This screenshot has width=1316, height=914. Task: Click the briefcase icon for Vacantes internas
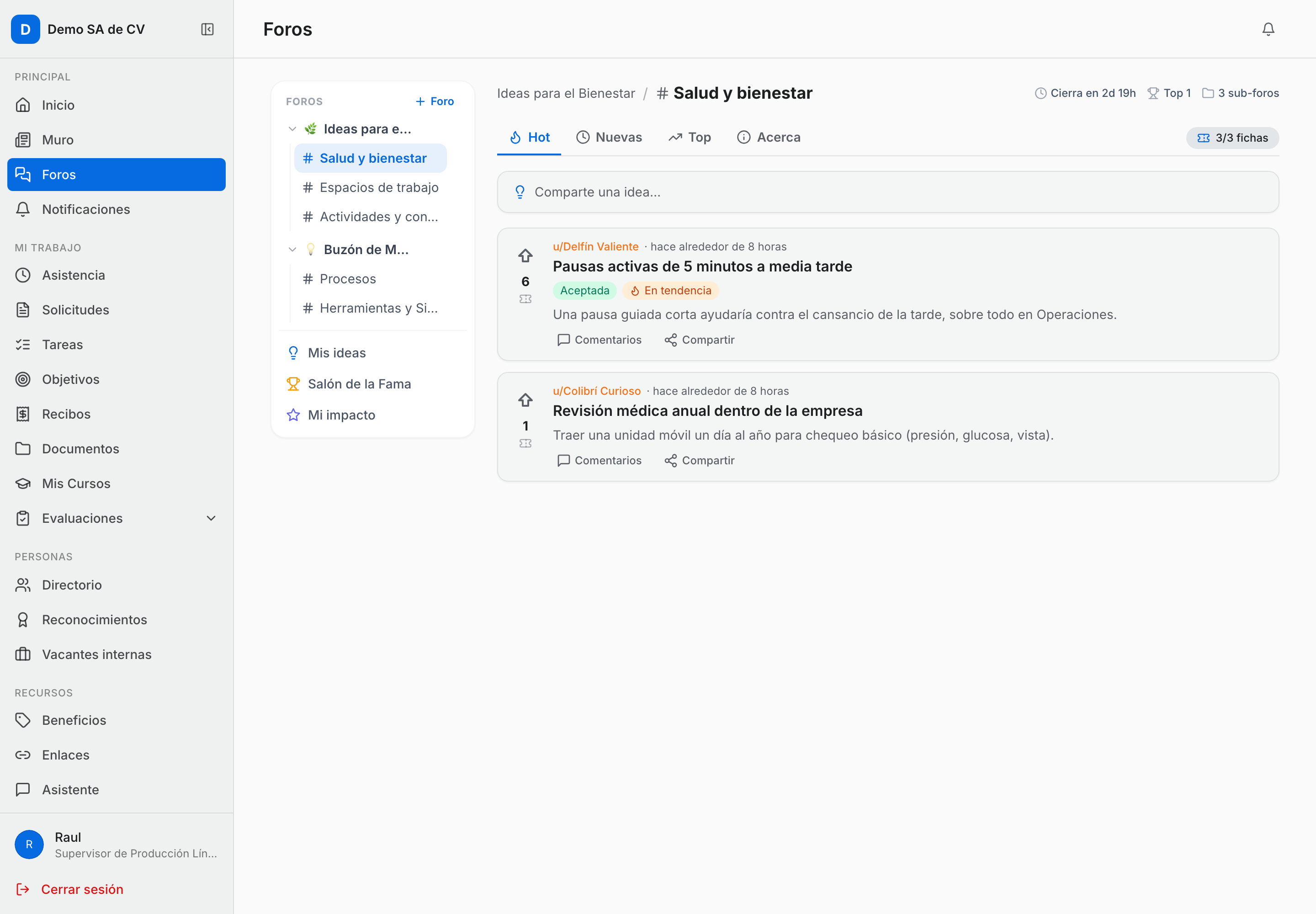click(23, 654)
